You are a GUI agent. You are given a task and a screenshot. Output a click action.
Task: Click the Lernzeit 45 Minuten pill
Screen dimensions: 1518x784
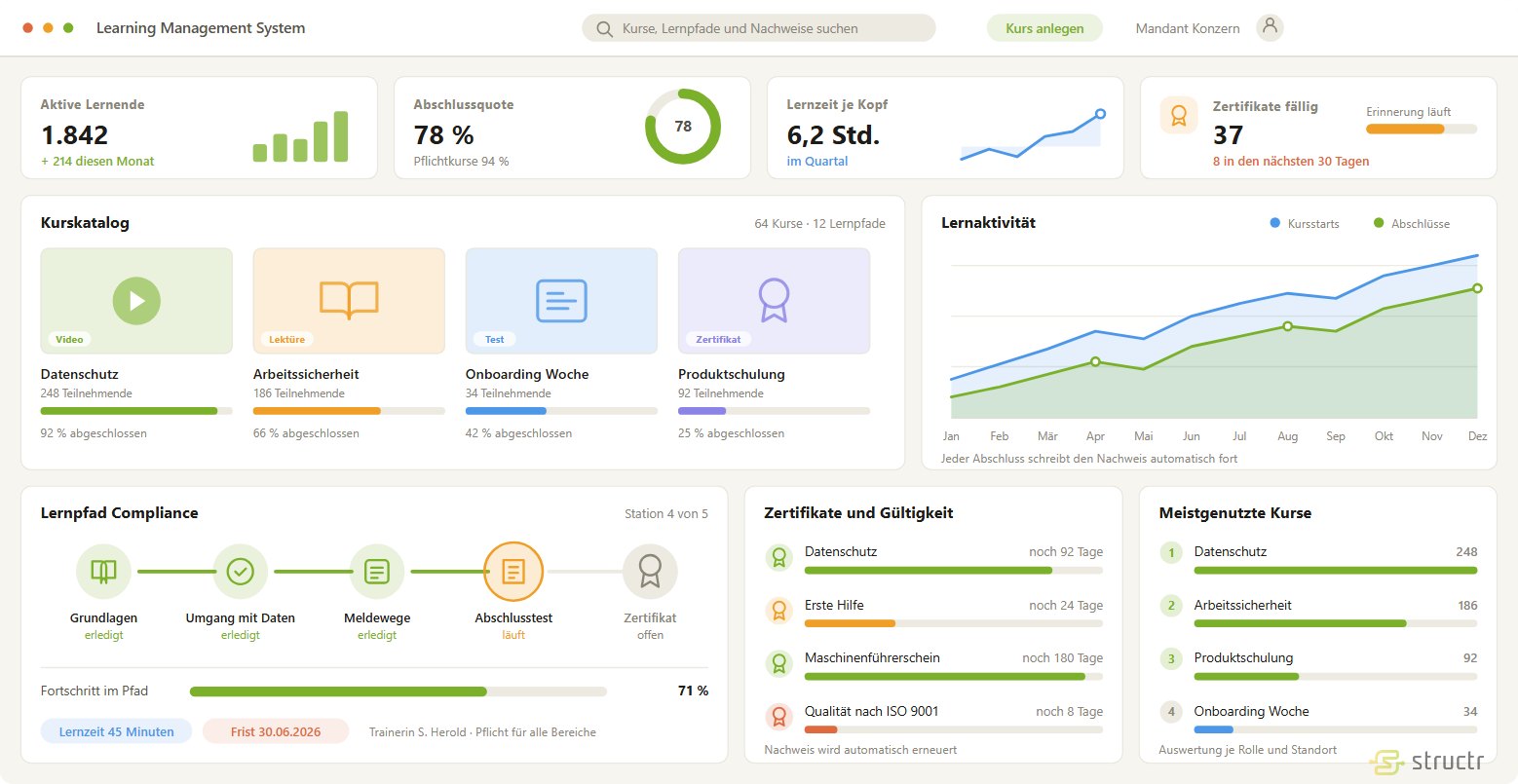(x=117, y=731)
